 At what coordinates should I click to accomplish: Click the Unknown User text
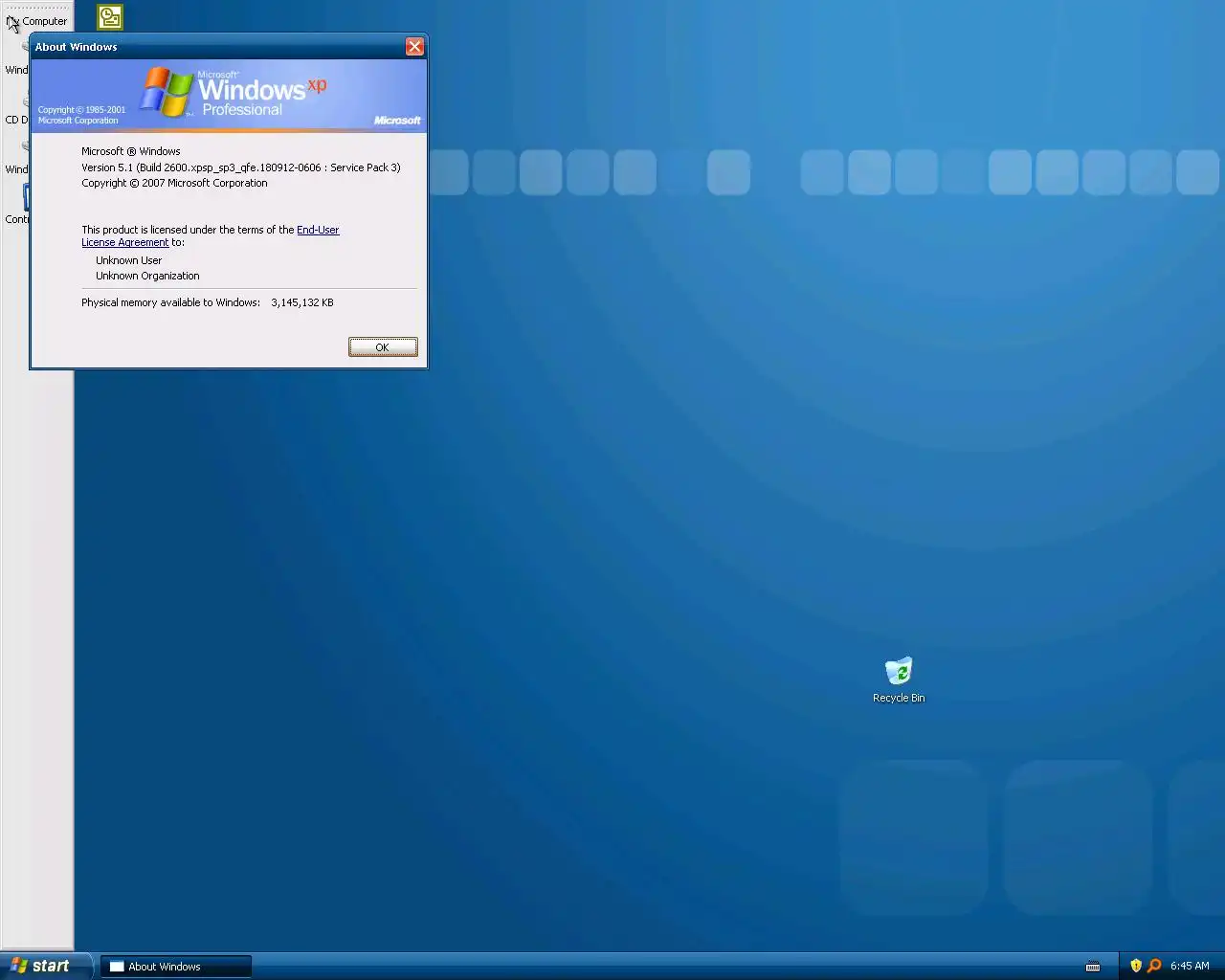129,260
